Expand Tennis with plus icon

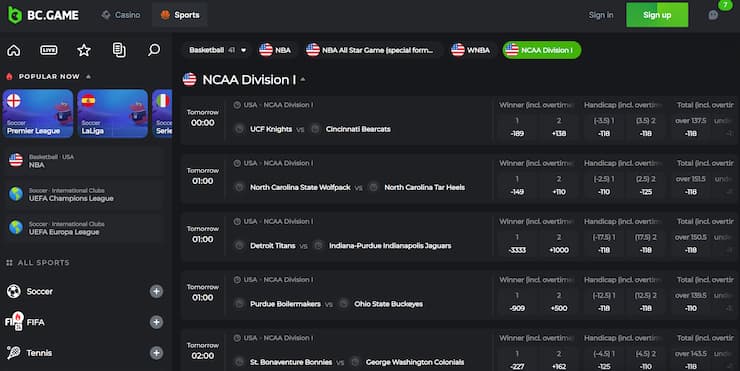tap(156, 353)
